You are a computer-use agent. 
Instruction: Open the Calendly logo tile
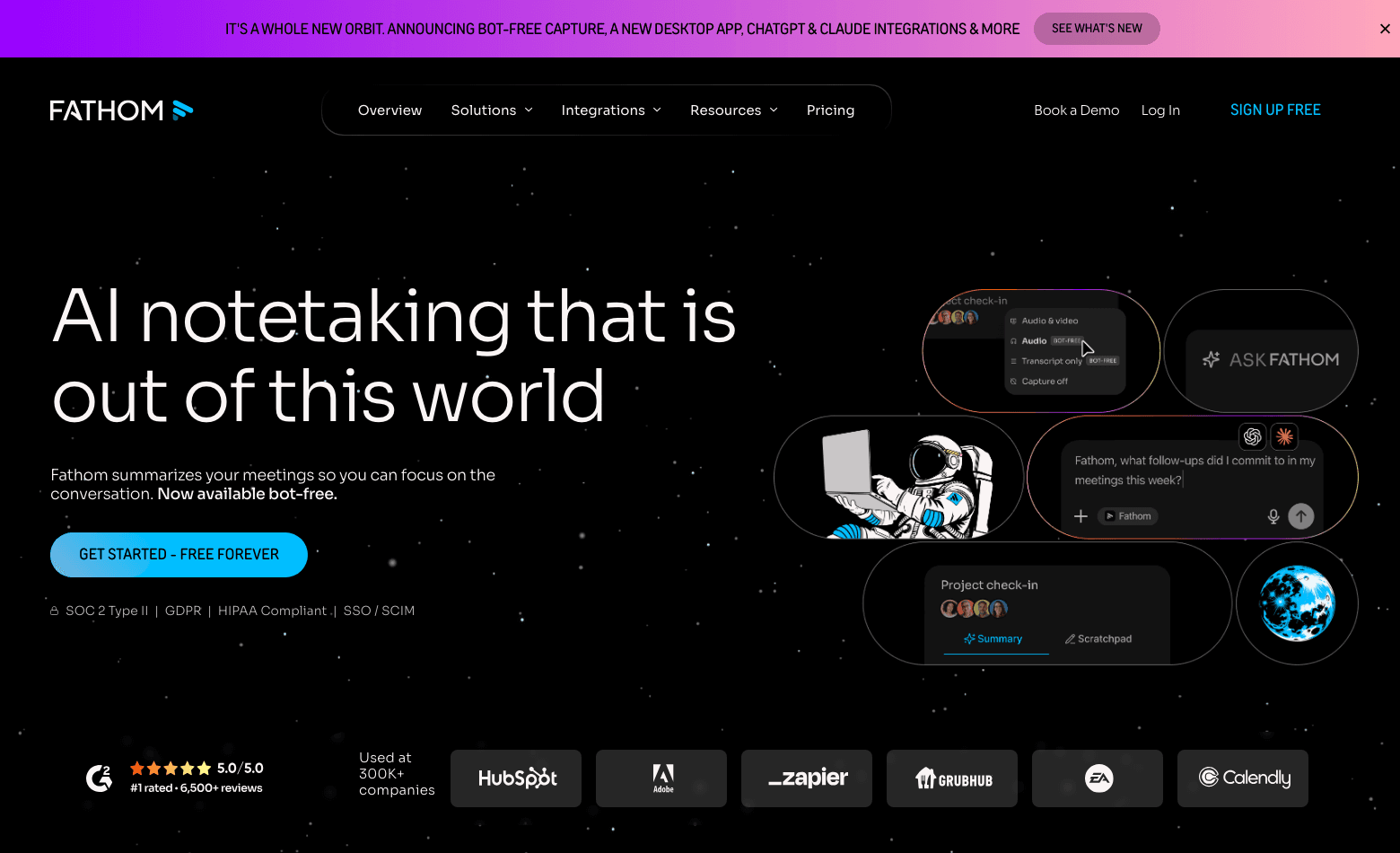pyautogui.click(x=1243, y=778)
